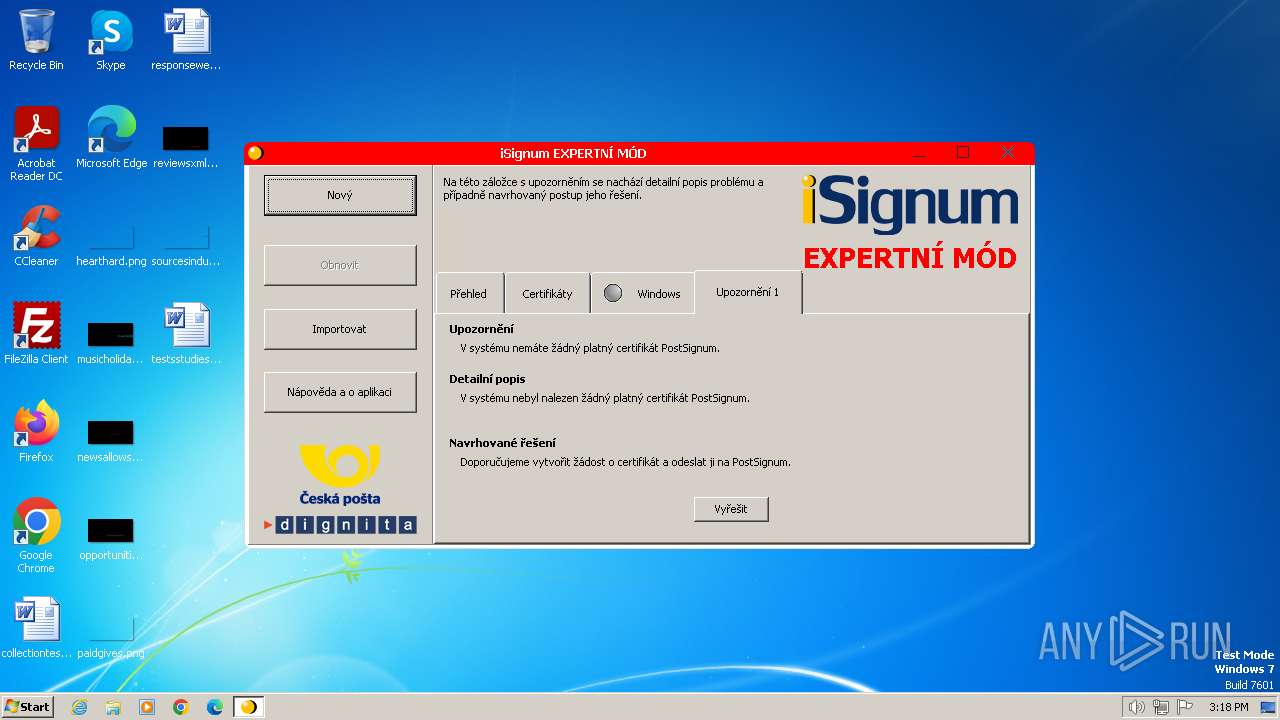
Task: Click the iSignum taskbar button
Action: (248, 707)
